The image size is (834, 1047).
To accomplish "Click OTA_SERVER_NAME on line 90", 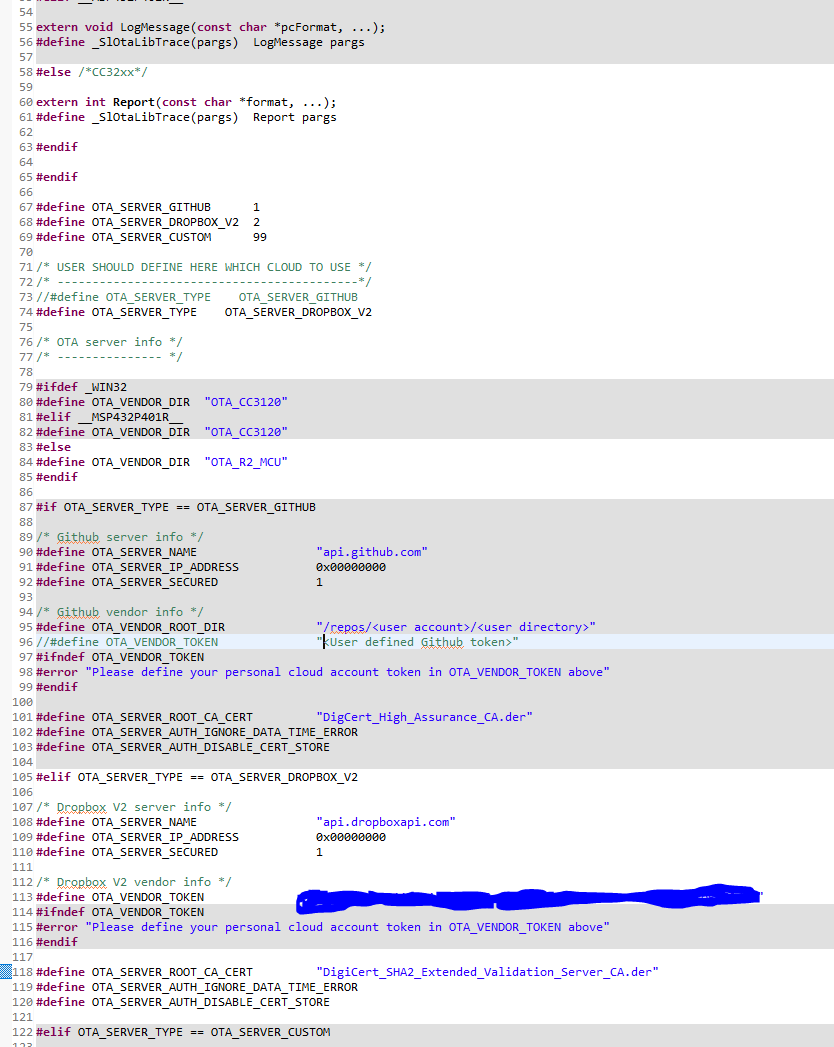I will coord(144,552).
